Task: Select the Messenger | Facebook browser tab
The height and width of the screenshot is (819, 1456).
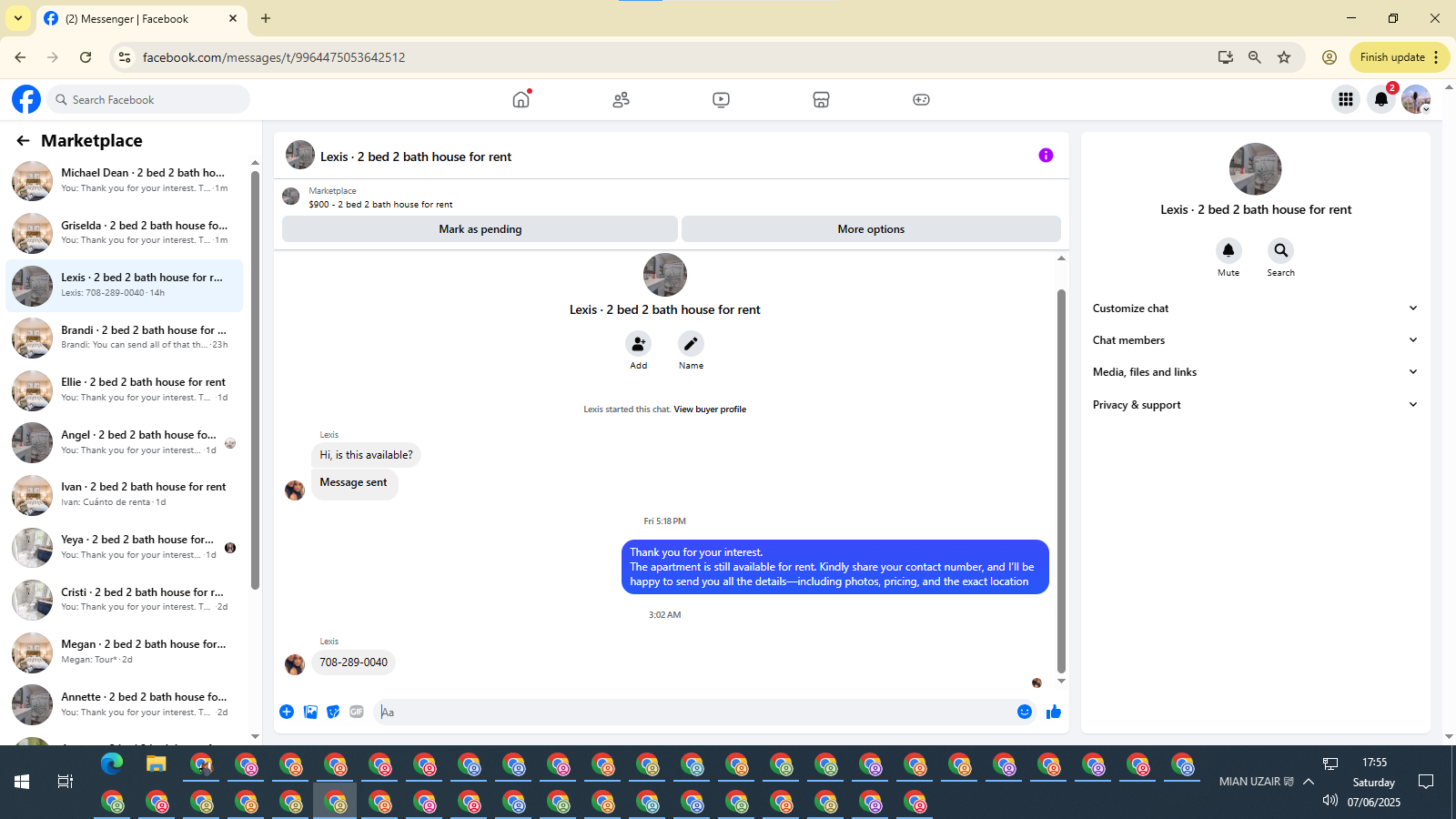Action: (x=142, y=18)
